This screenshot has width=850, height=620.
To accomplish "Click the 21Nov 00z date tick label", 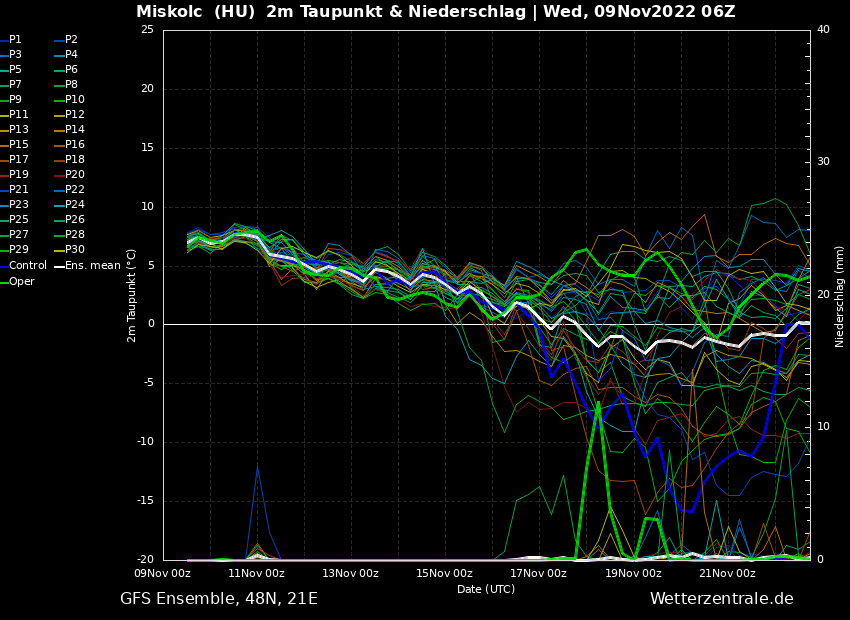I will 727,574.
